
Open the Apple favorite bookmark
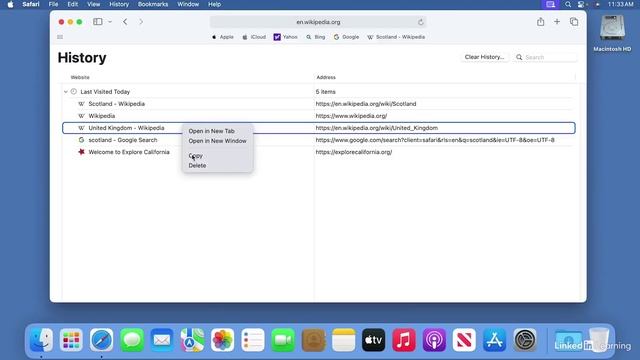223,37
